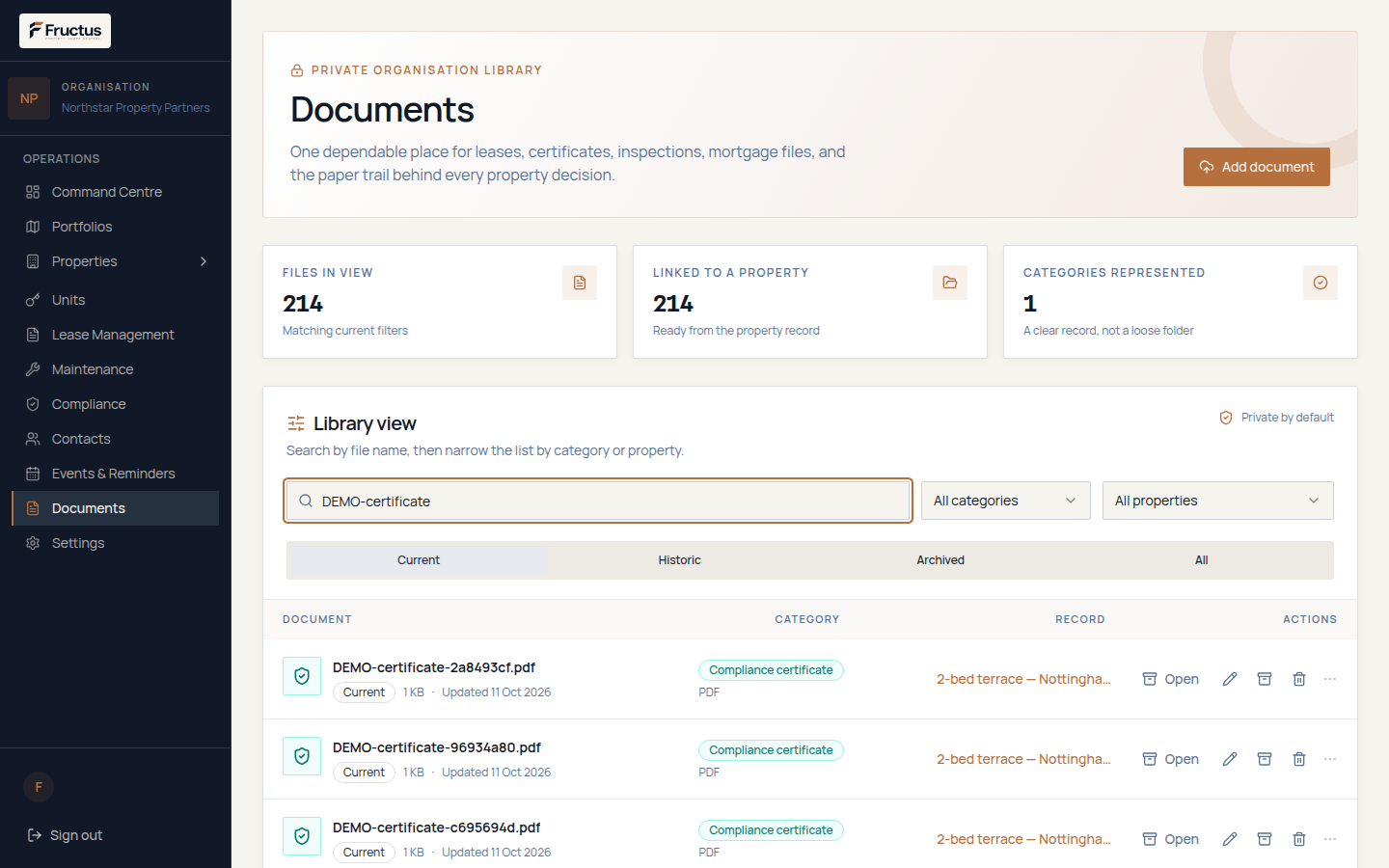Image resolution: width=1389 pixels, height=868 pixels.
Task: Archive DEMO-certificate-2a8493cf.pdf via box icon
Action: tap(1265, 679)
